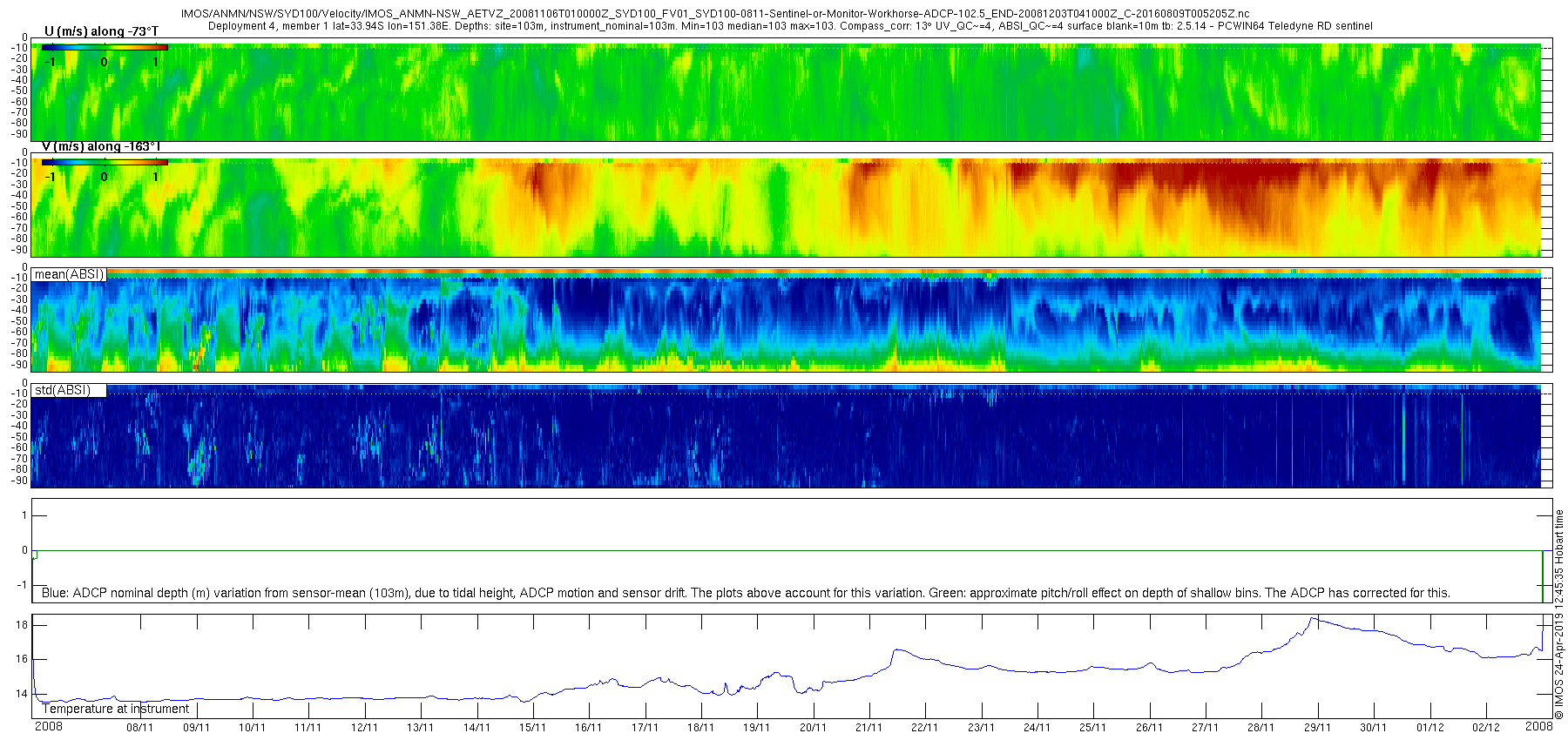Click the '18/11' date tick label
This screenshot has height=740, width=1568.
(700, 728)
